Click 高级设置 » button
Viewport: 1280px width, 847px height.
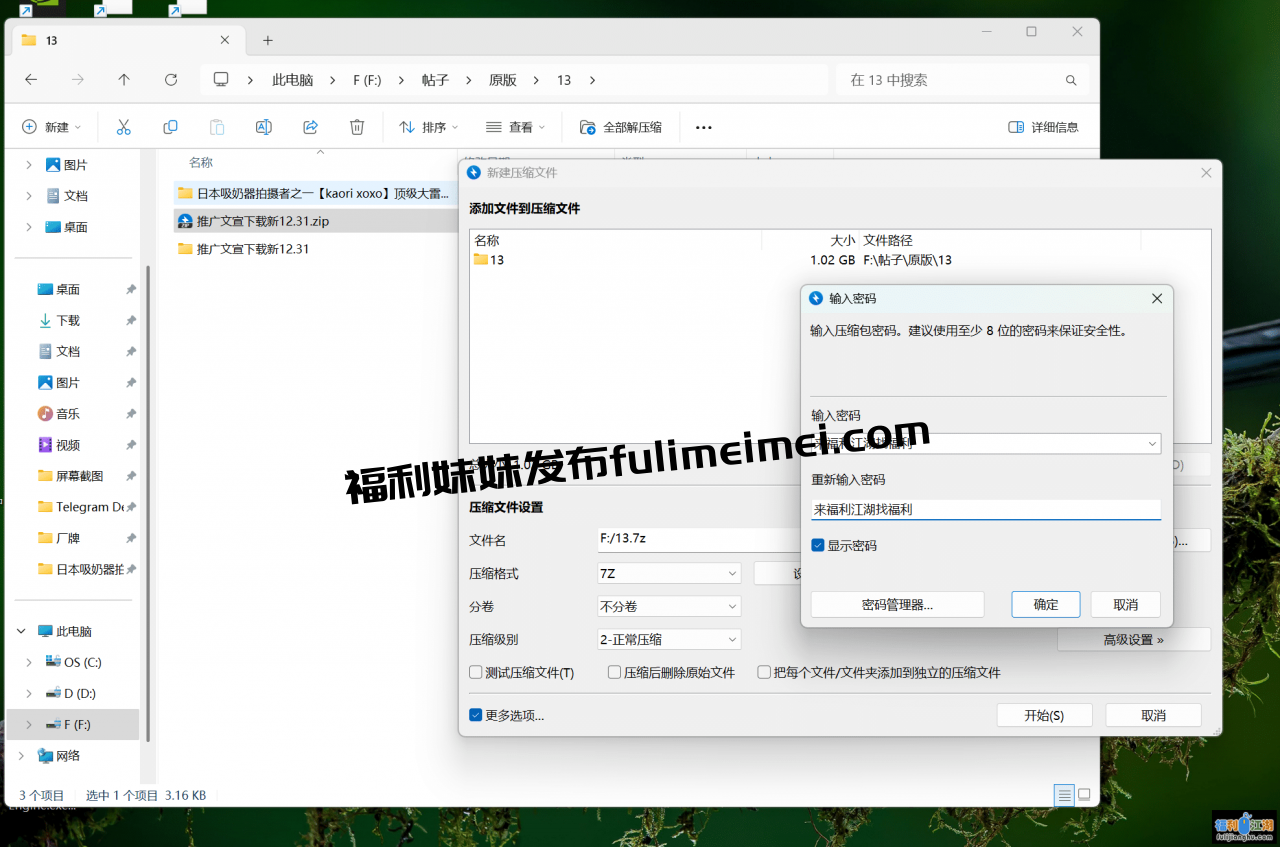pyautogui.click(x=1134, y=639)
